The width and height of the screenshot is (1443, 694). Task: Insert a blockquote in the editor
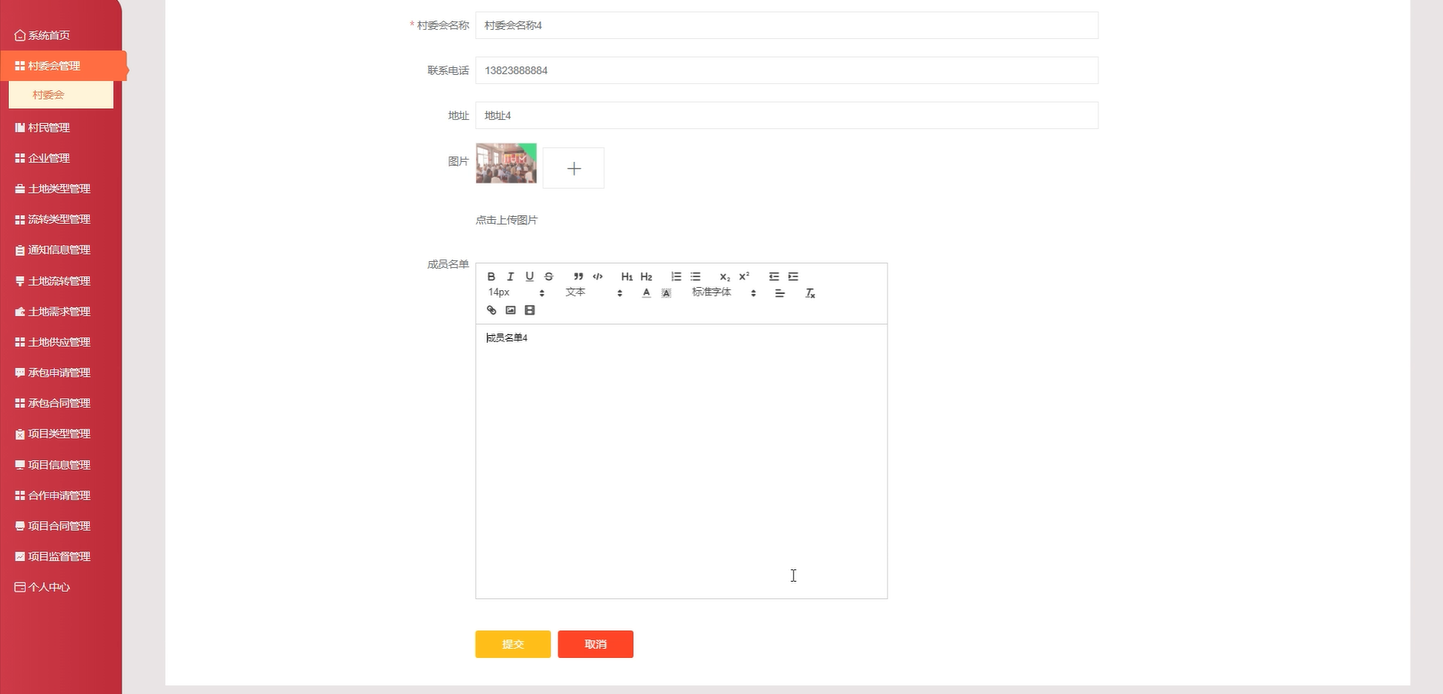577,276
